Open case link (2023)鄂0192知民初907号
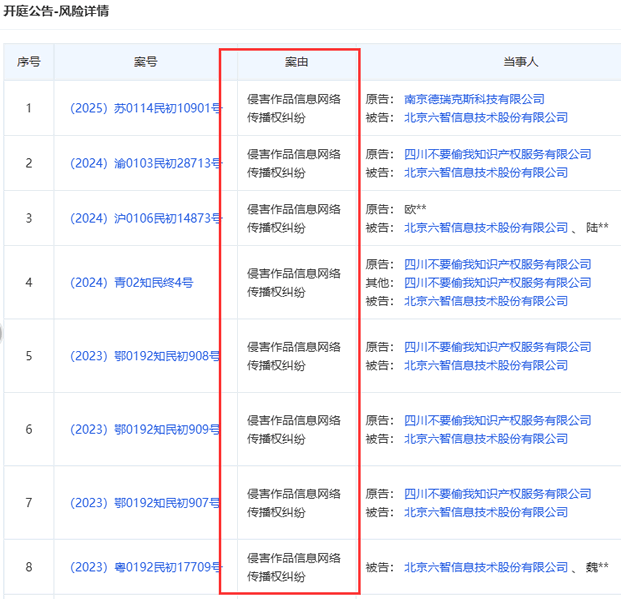The width and height of the screenshot is (621, 599). (145, 503)
